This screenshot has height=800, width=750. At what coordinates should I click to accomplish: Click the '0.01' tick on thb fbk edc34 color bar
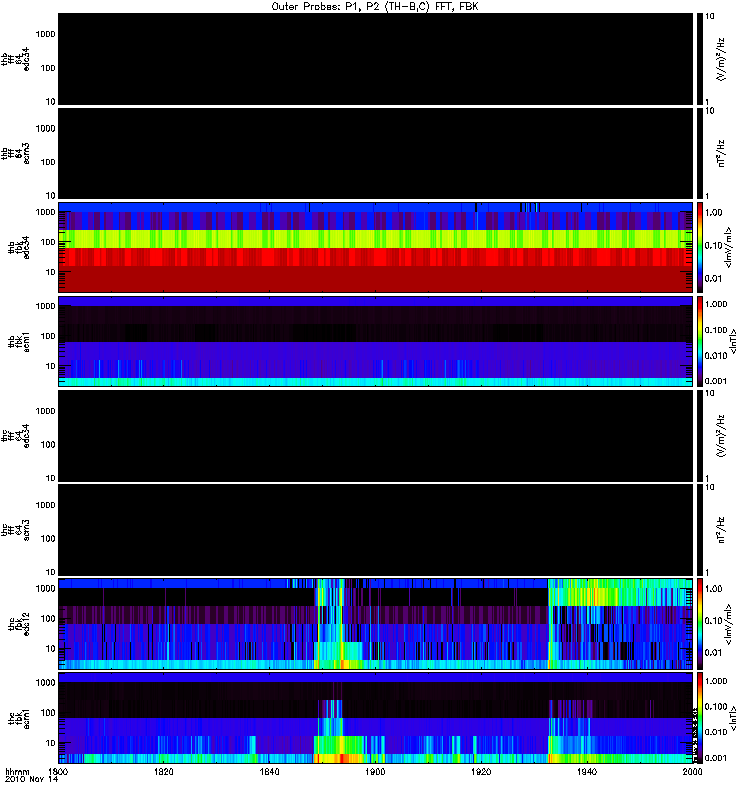[x=713, y=279]
